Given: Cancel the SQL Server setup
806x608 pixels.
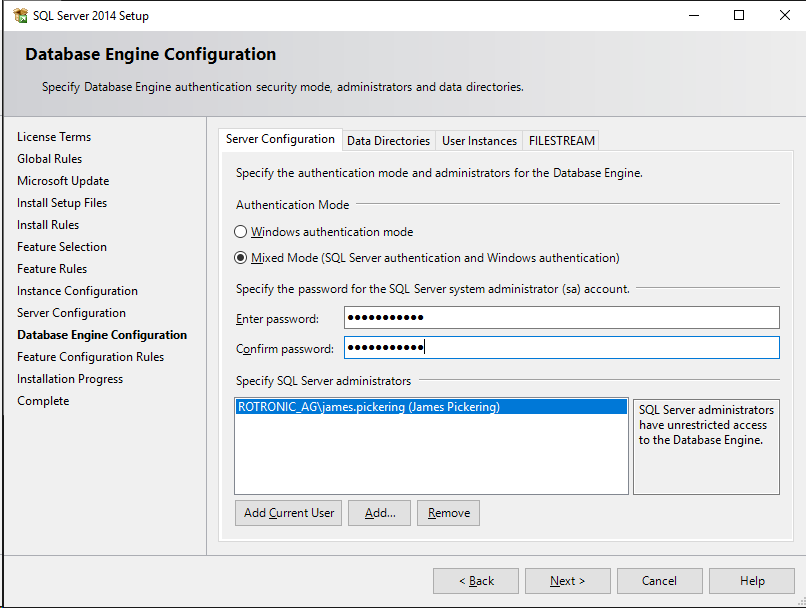Looking at the screenshot, I should coord(660,581).
